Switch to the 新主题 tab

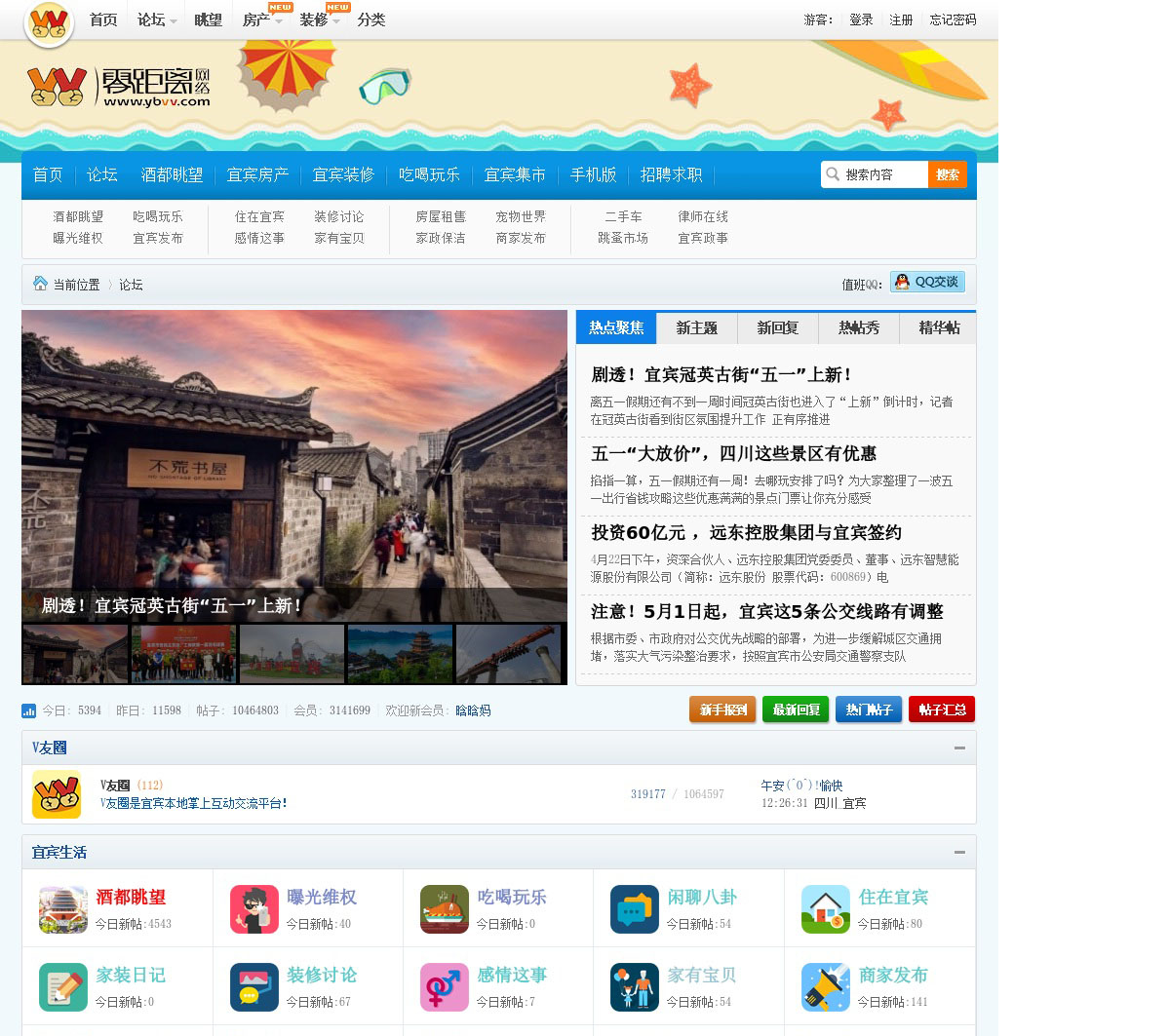pyautogui.click(x=696, y=328)
